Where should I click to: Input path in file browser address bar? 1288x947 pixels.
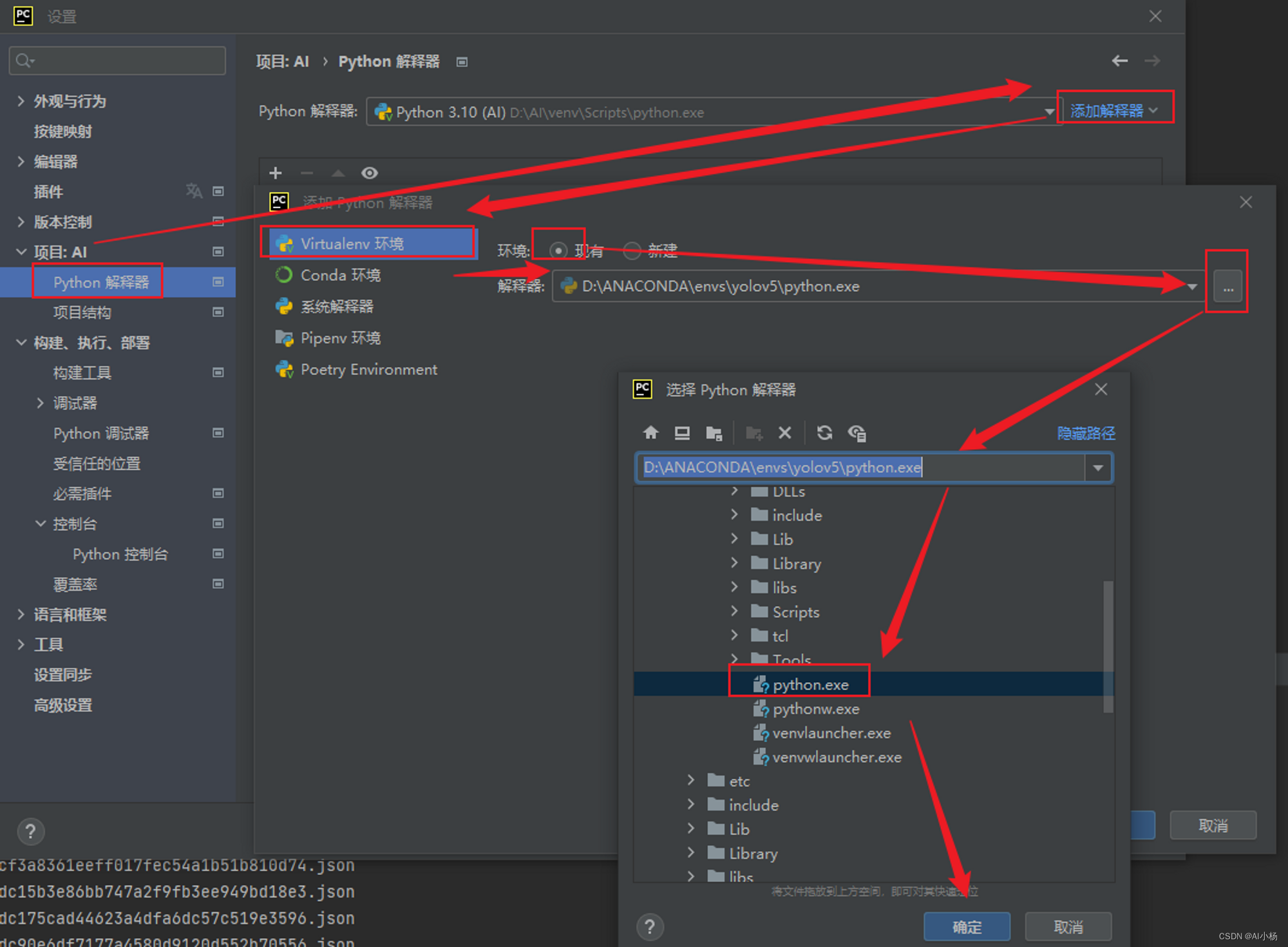(x=868, y=467)
